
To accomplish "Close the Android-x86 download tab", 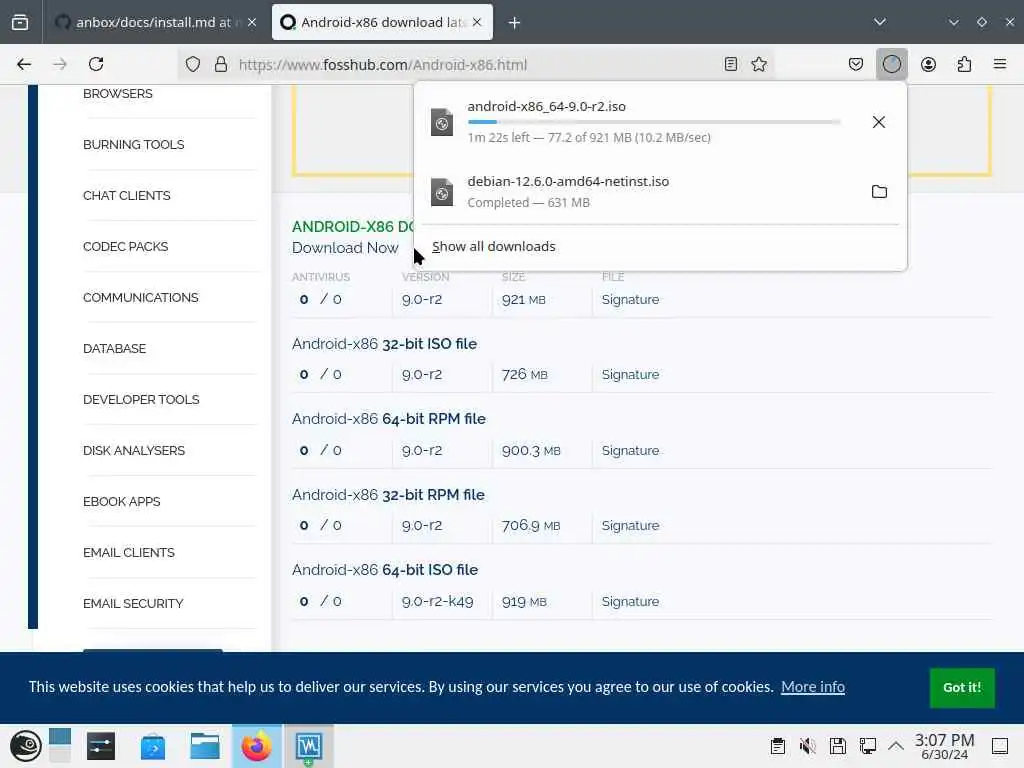I will click(477, 22).
